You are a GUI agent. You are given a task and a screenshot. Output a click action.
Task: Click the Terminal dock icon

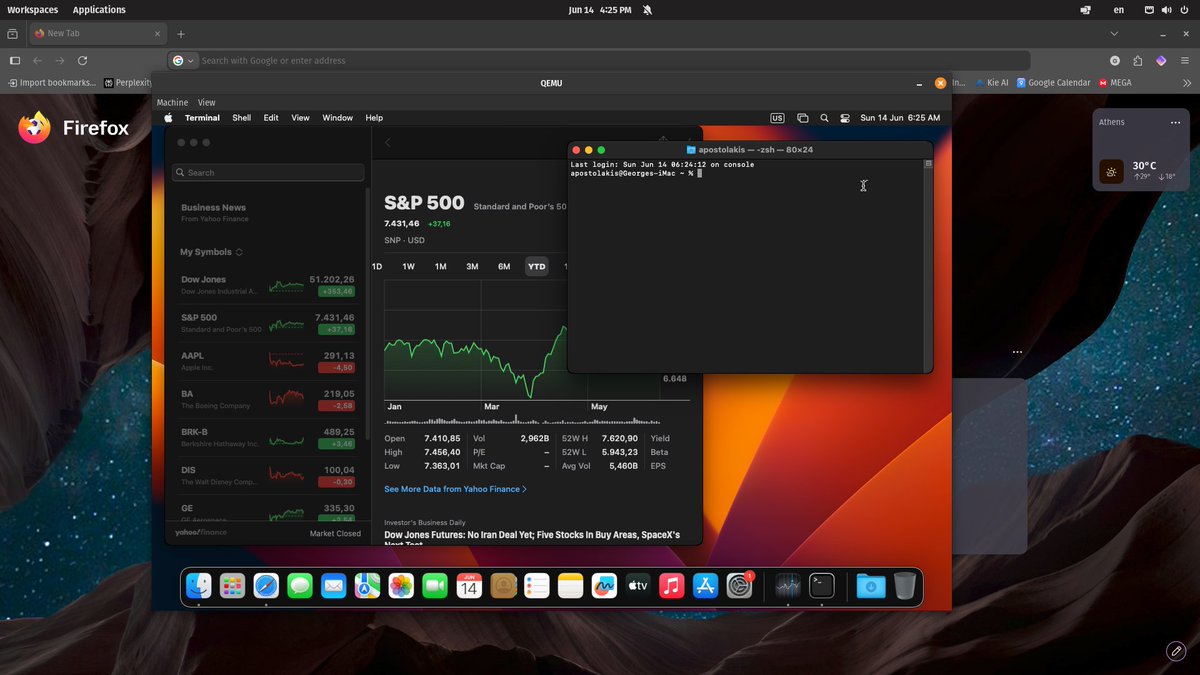(x=822, y=586)
